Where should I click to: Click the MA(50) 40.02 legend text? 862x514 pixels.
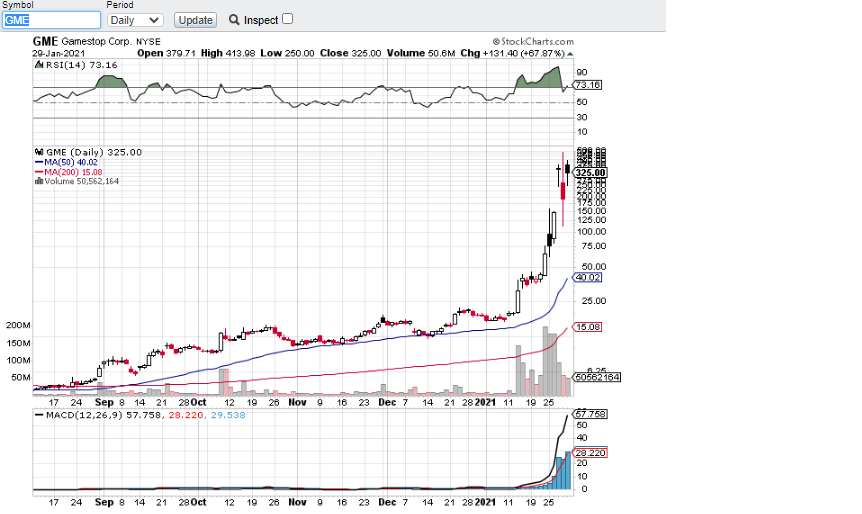click(70, 163)
